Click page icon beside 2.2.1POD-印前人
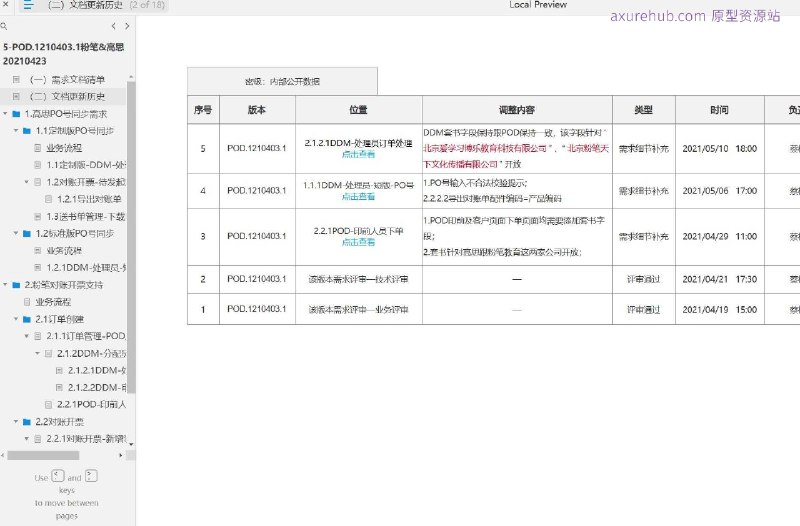 (48, 405)
